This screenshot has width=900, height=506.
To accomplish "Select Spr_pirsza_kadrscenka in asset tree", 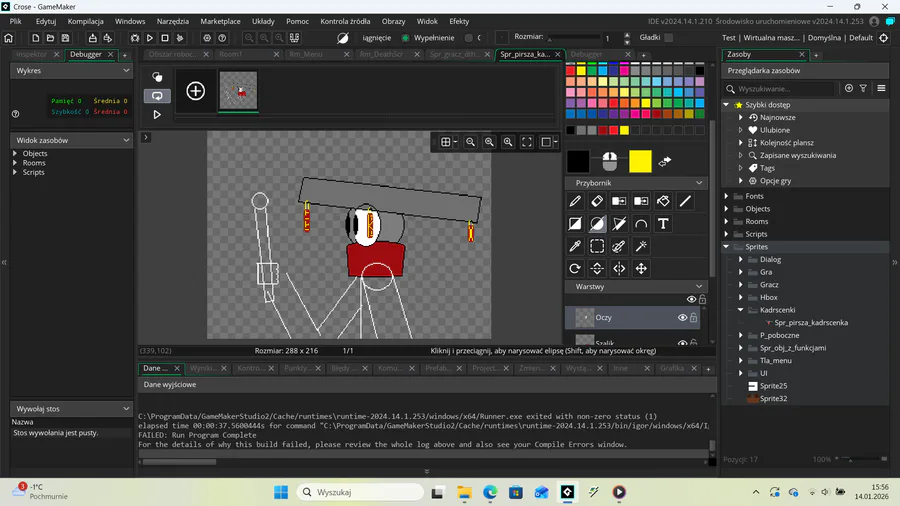I will point(811,322).
